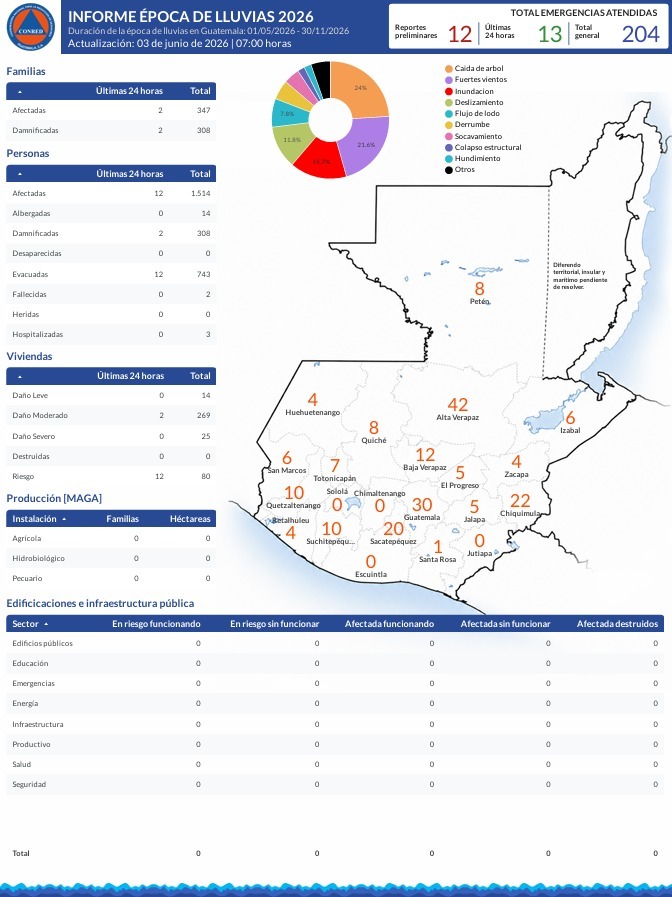Click the sort arrow in Personas table header

21,174
